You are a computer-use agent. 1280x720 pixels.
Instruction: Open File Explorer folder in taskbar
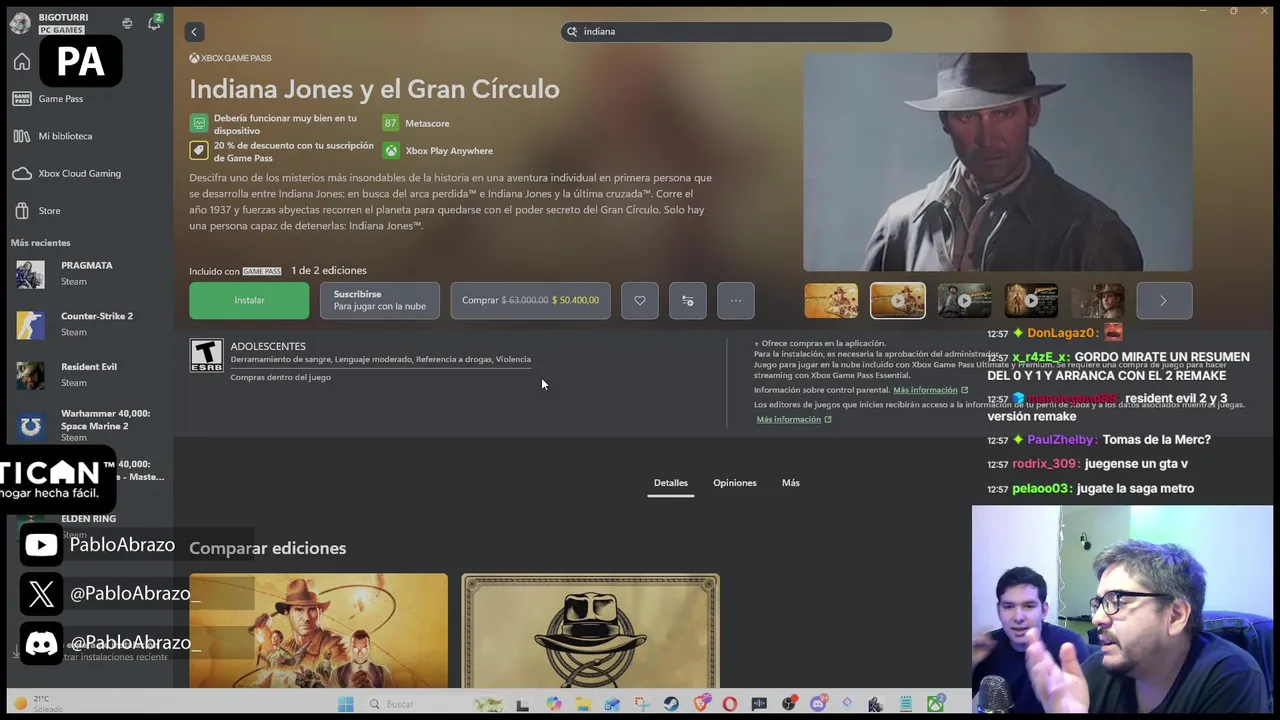(583, 704)
